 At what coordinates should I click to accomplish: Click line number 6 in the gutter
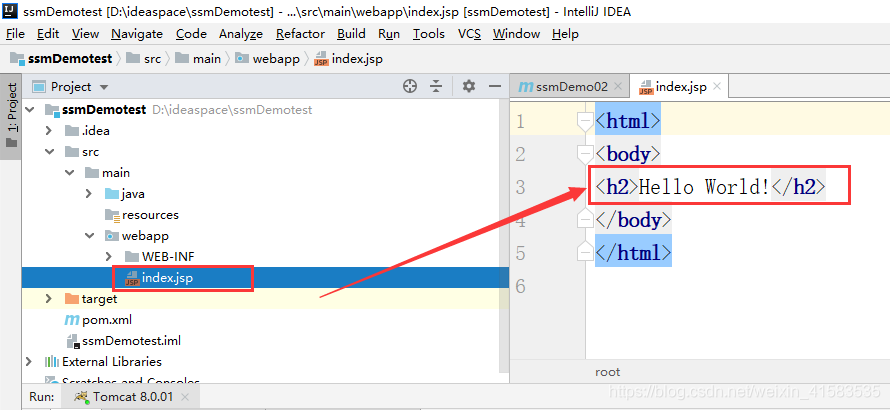click(x=521, y=286)
